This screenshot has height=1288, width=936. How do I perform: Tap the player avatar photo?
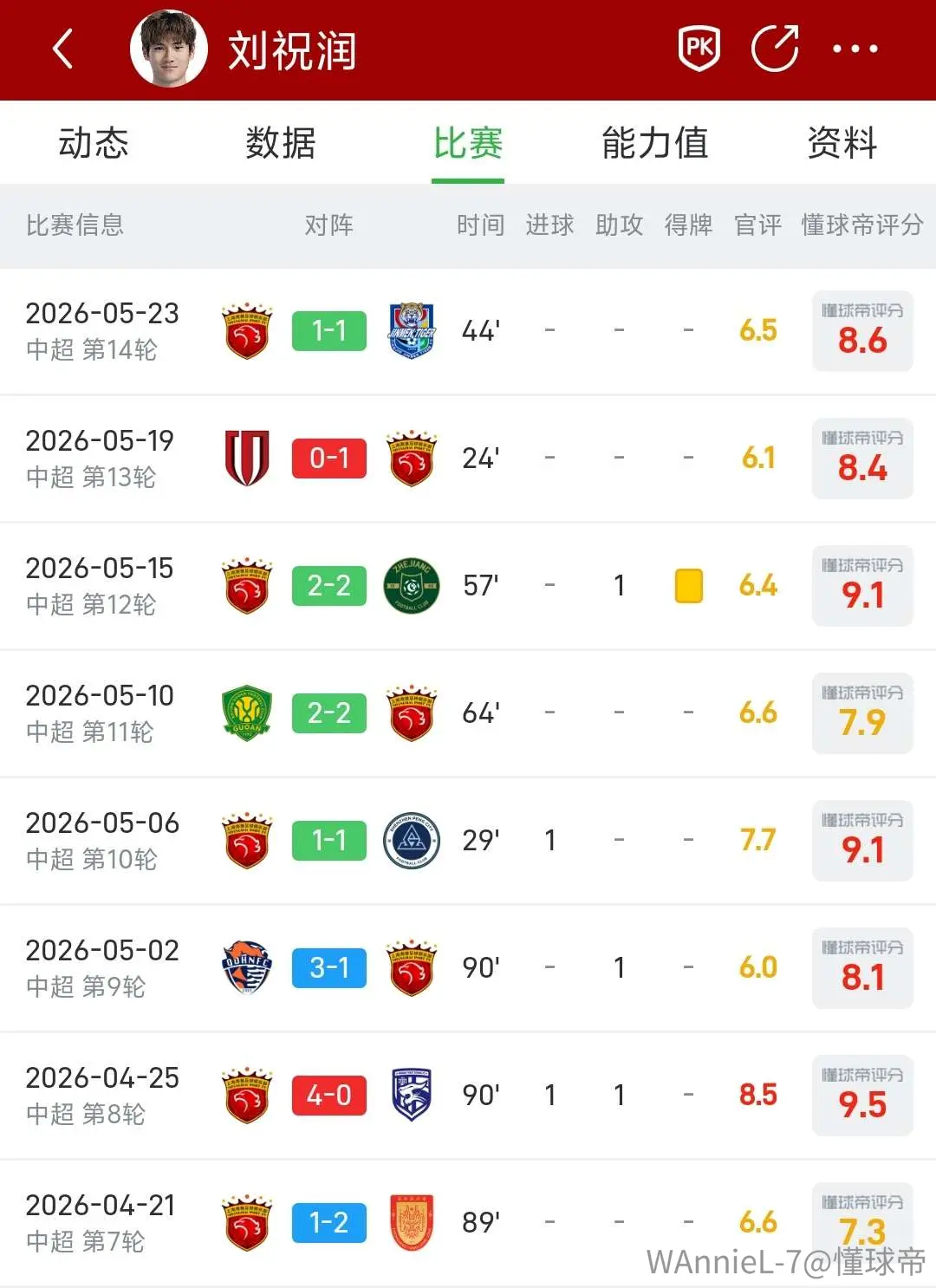tap(169, 49)
